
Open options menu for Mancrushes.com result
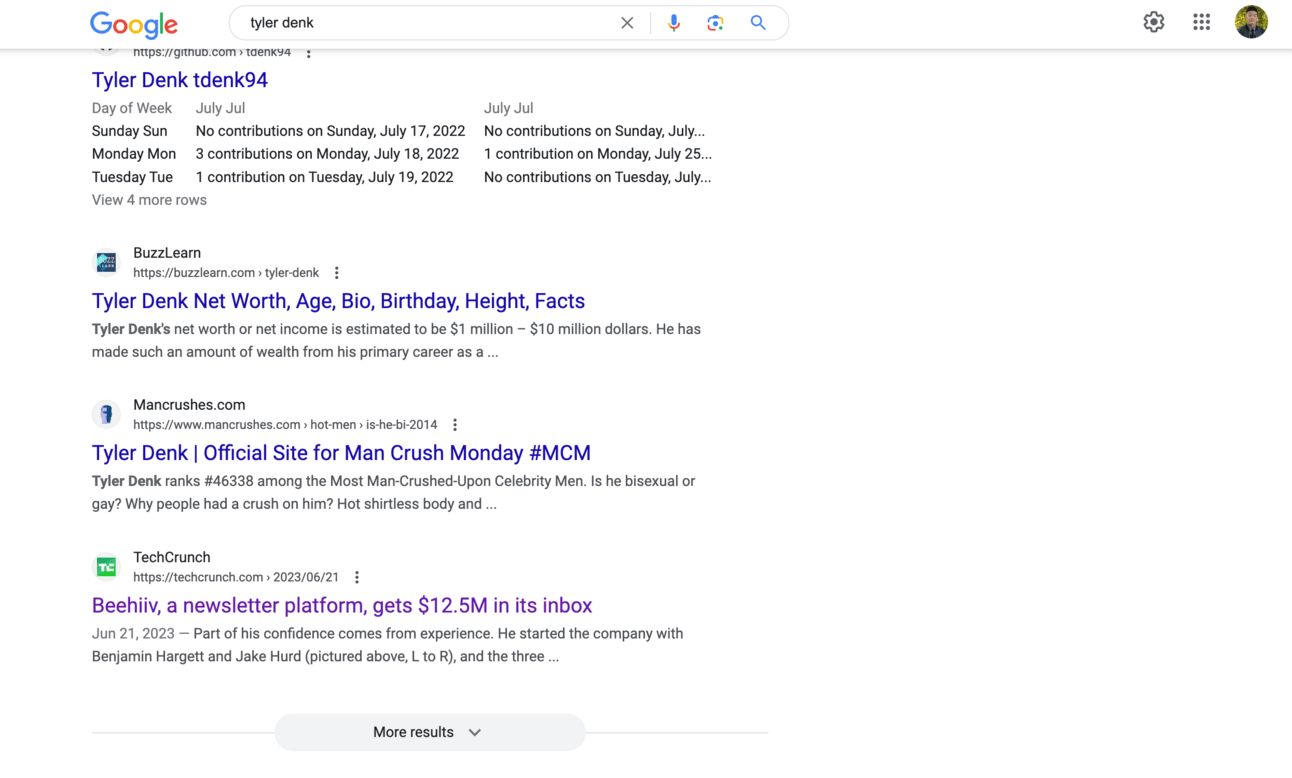455,425
